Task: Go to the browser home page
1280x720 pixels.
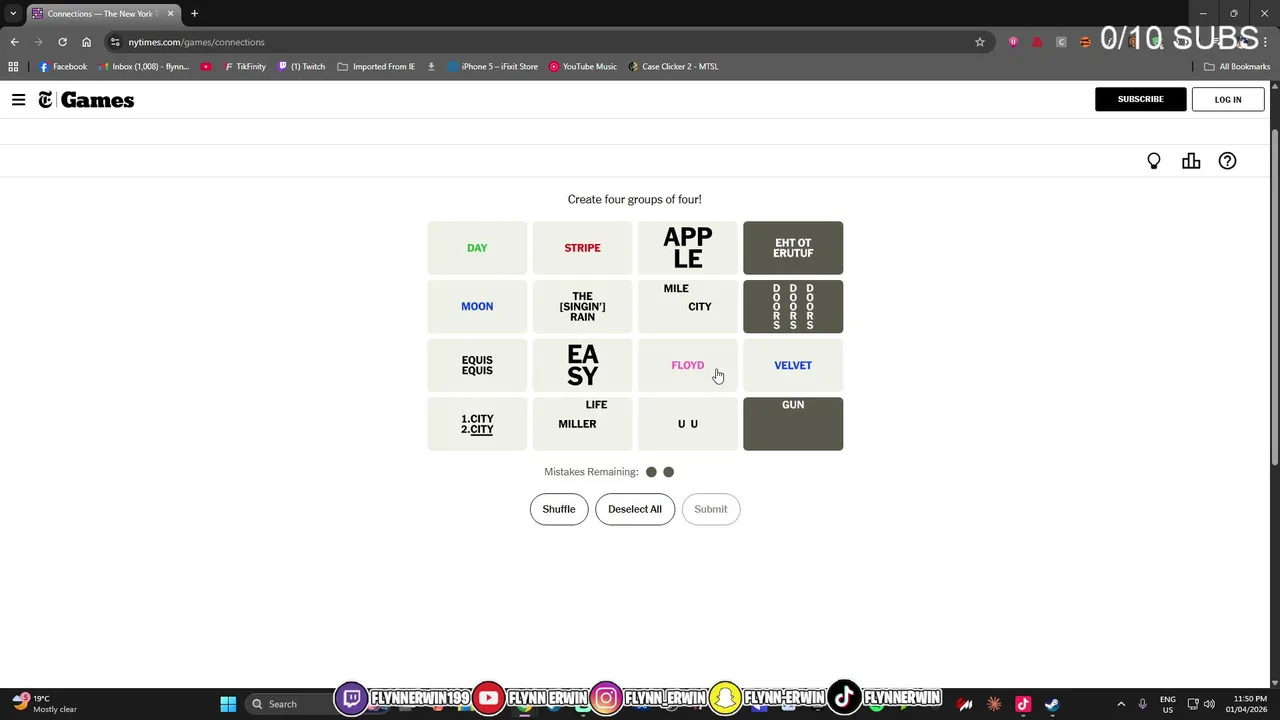Action: coord(86,42)
